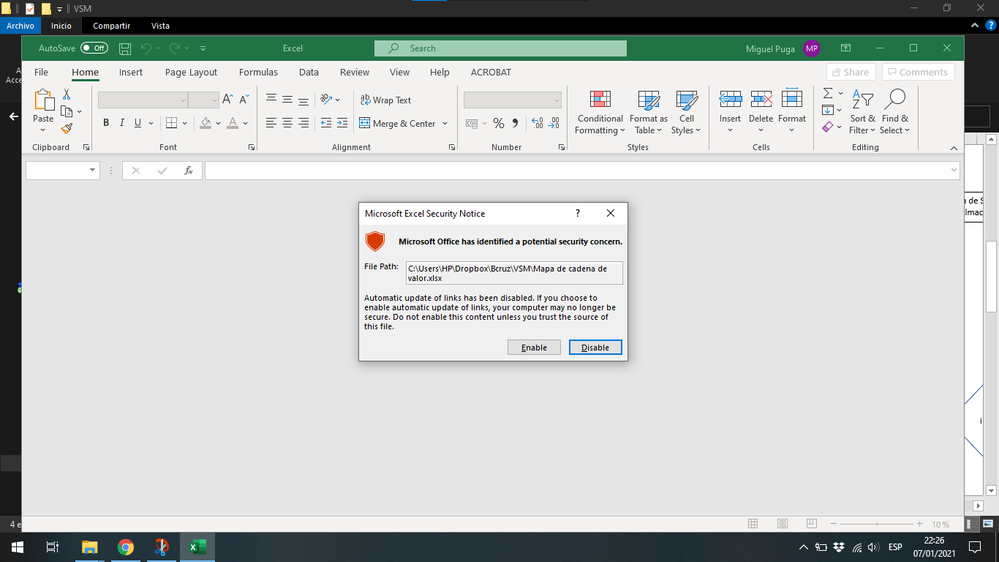The image size is (999, 562).
Task: Click the dialog help question mark
Action: (x=578, y=213)
